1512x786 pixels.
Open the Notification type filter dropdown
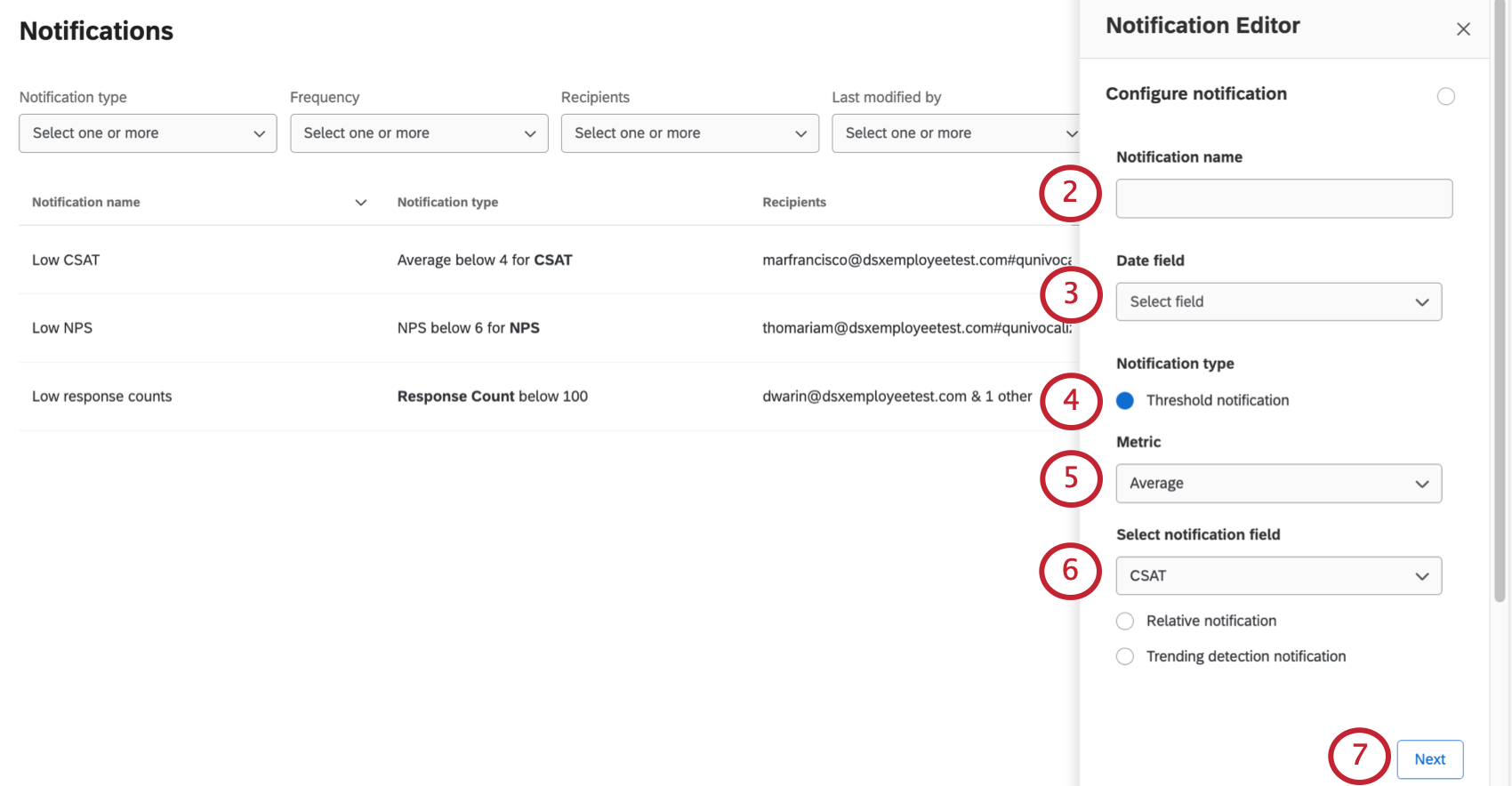click(148, 133)
